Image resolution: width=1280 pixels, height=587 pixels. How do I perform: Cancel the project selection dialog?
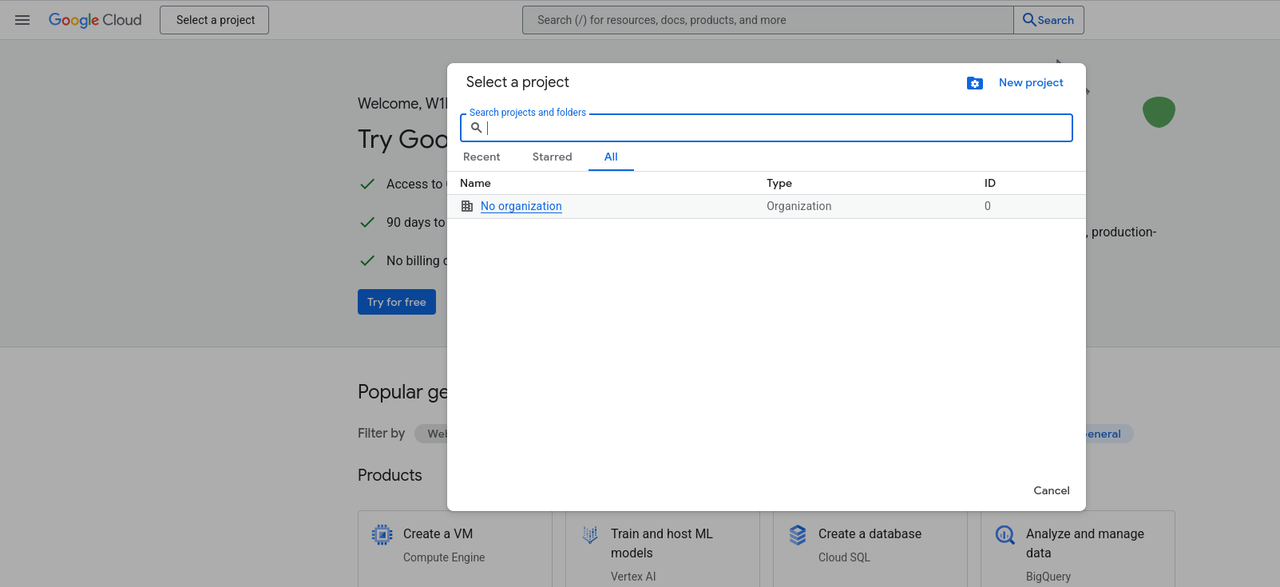point(1051,490)
